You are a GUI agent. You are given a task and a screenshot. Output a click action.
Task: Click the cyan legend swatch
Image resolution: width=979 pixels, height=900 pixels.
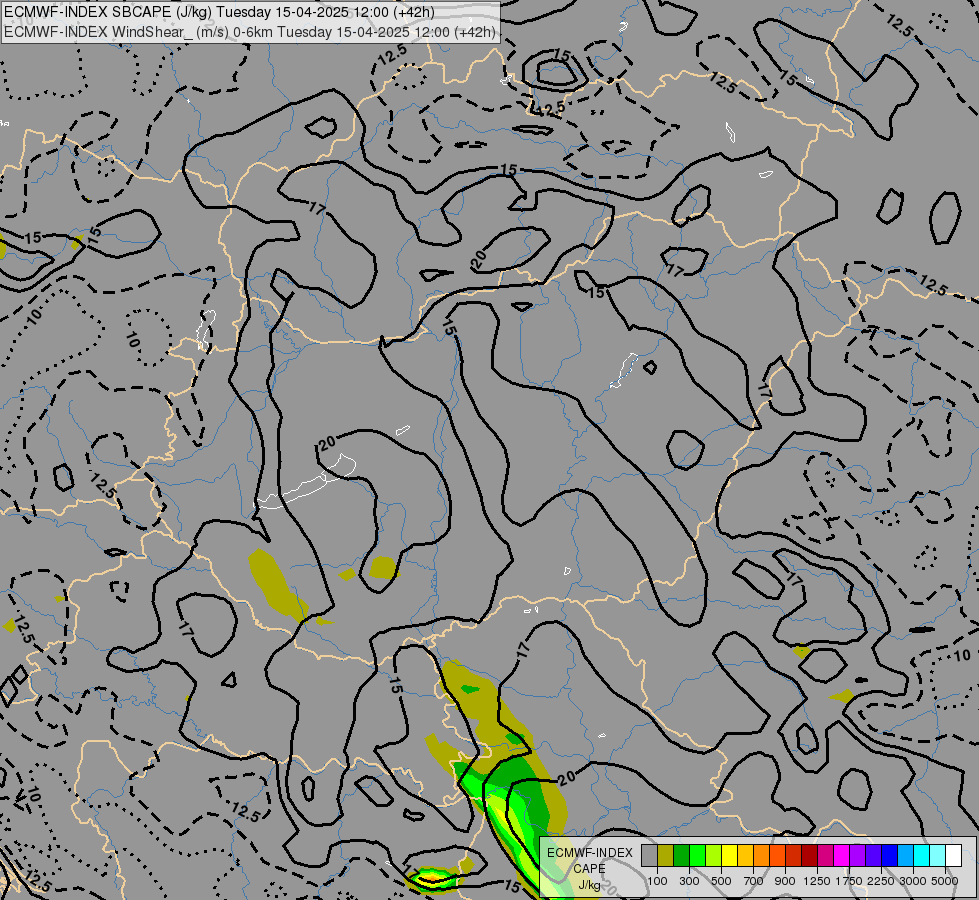922,855
